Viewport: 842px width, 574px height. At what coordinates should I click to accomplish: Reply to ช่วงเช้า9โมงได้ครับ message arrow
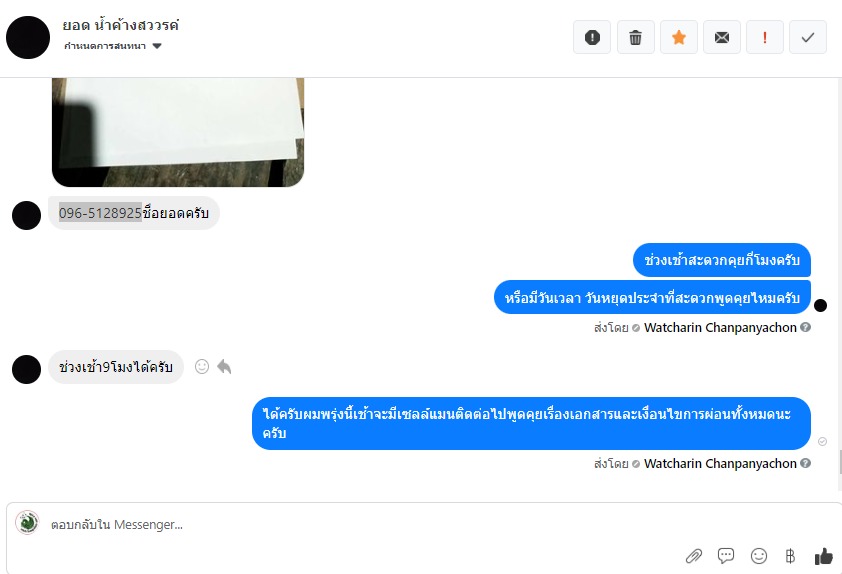pos(224,367)
